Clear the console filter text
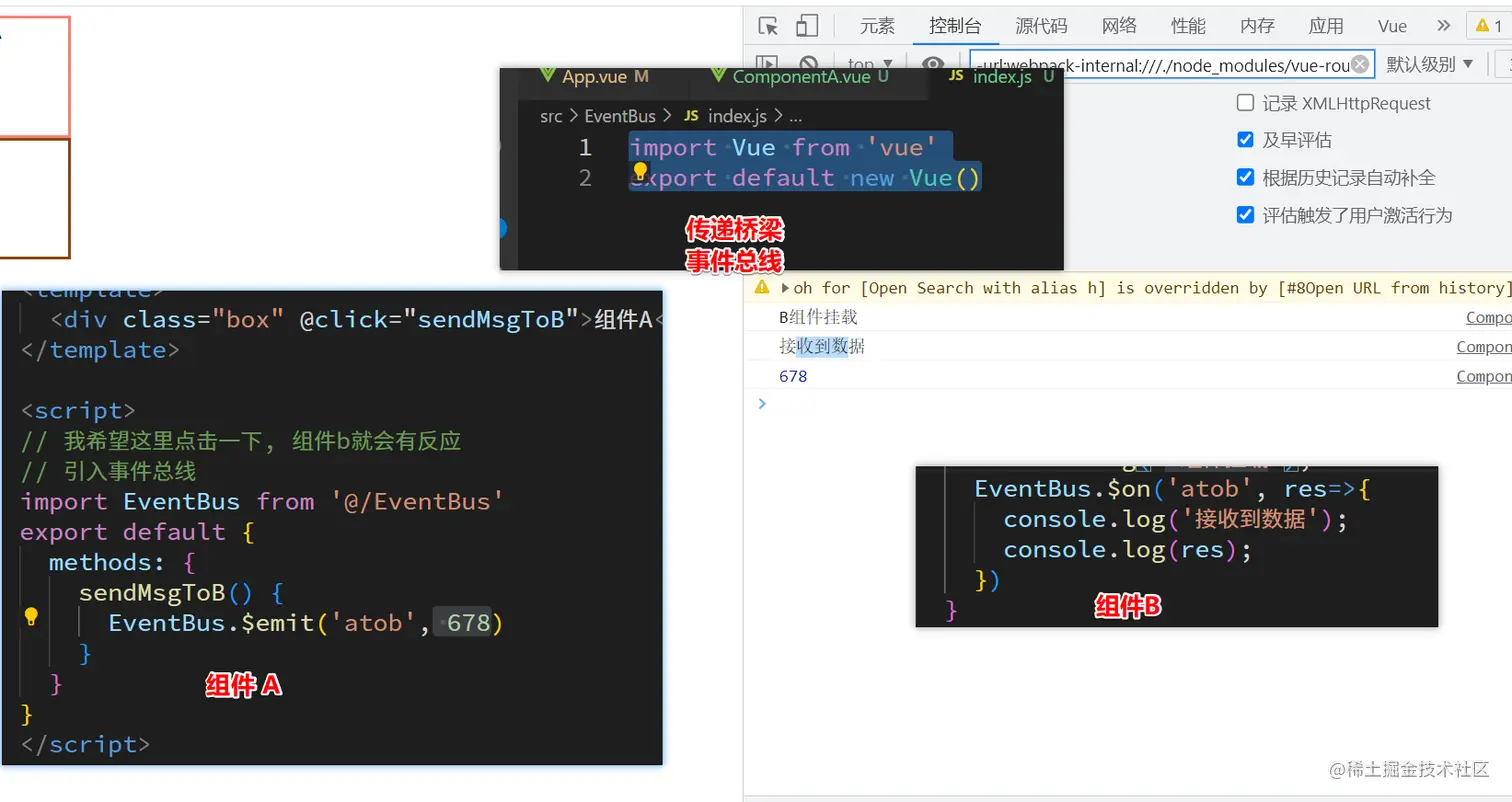 1360,64
